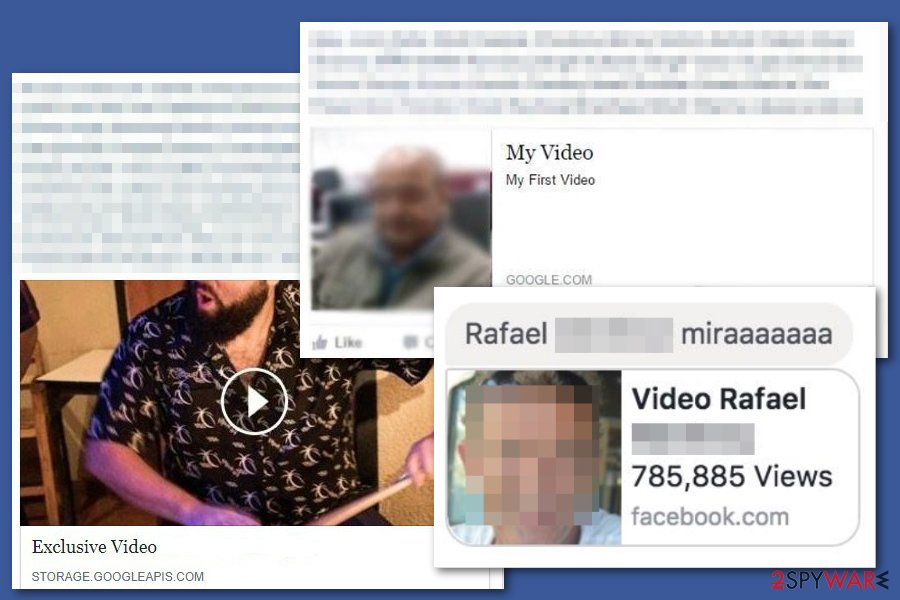Click the GOOGLE.COM source label
The image size is (900, 600).
[549, 280]
